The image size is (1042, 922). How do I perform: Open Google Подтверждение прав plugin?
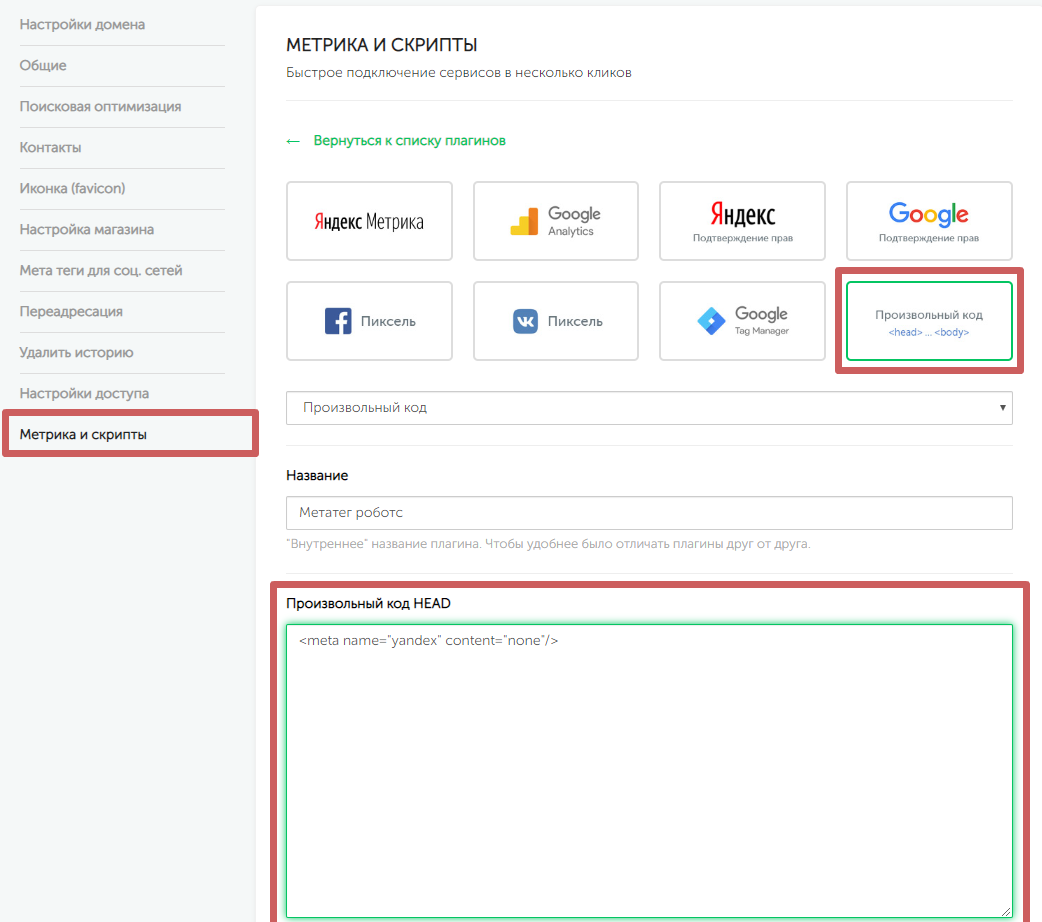pos(928,221)
